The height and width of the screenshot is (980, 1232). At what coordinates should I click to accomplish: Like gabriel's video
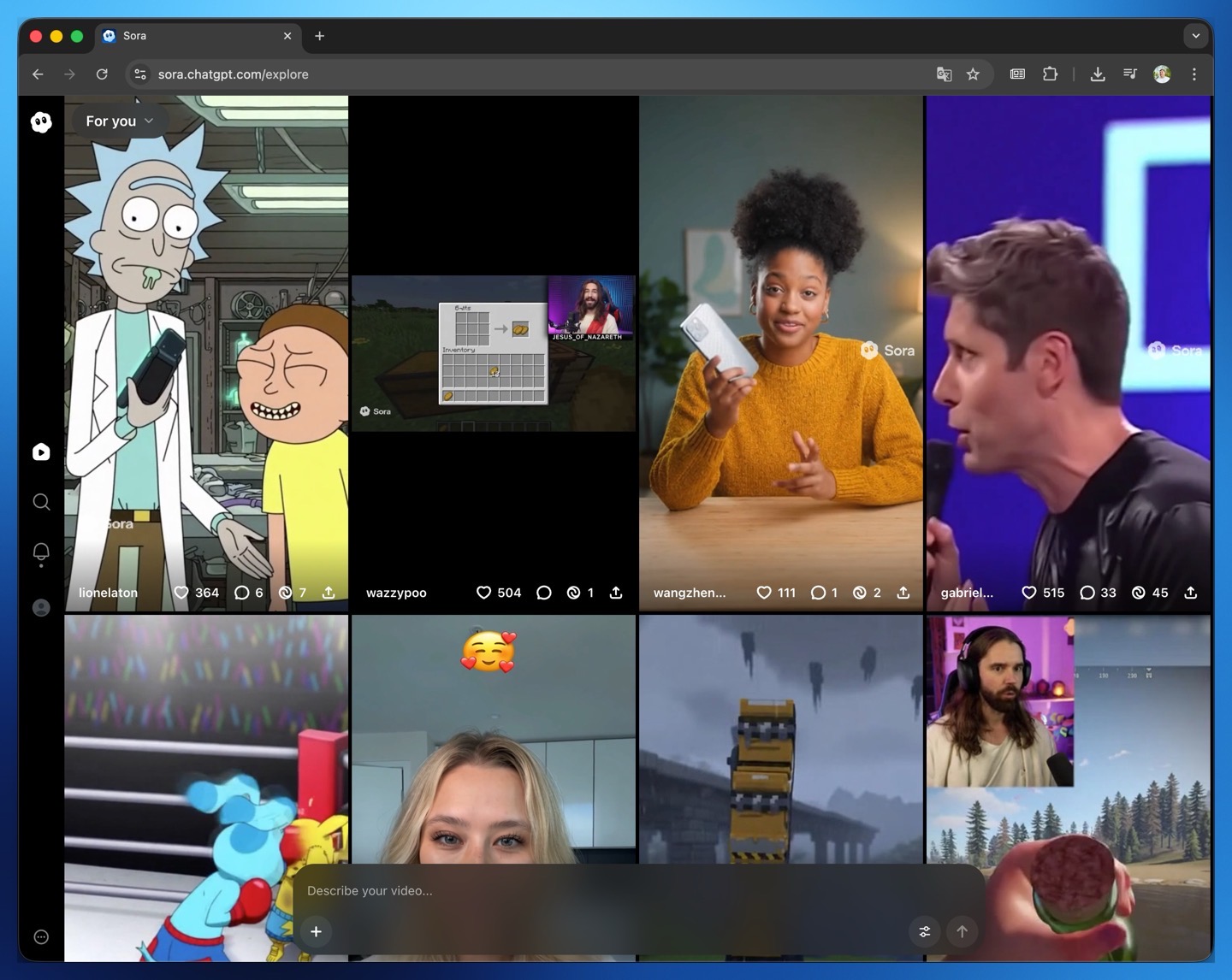pos(1029,593)
